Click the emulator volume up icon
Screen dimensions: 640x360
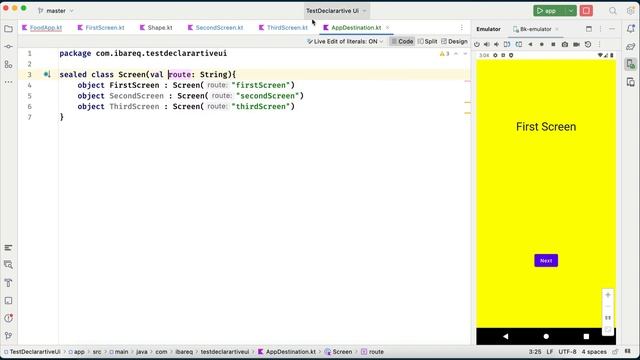(487, 44)
